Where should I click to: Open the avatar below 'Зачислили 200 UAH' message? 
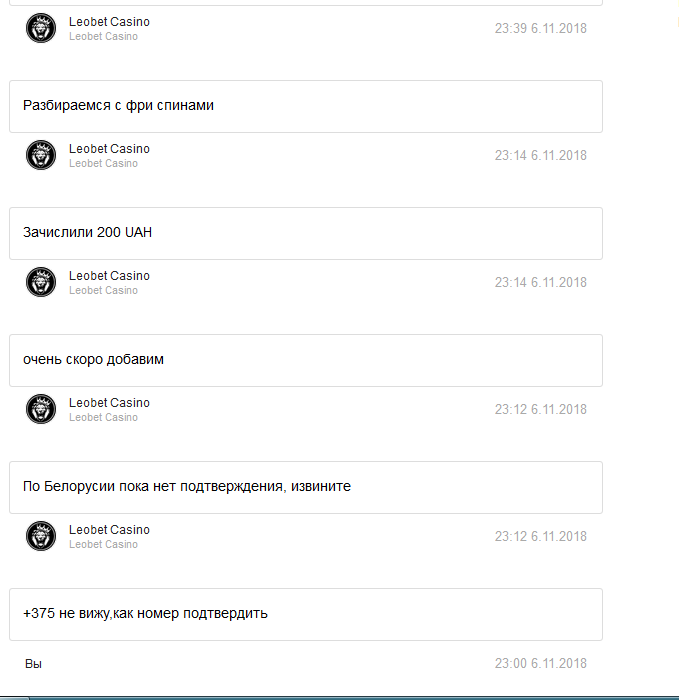tap(41, 282)
